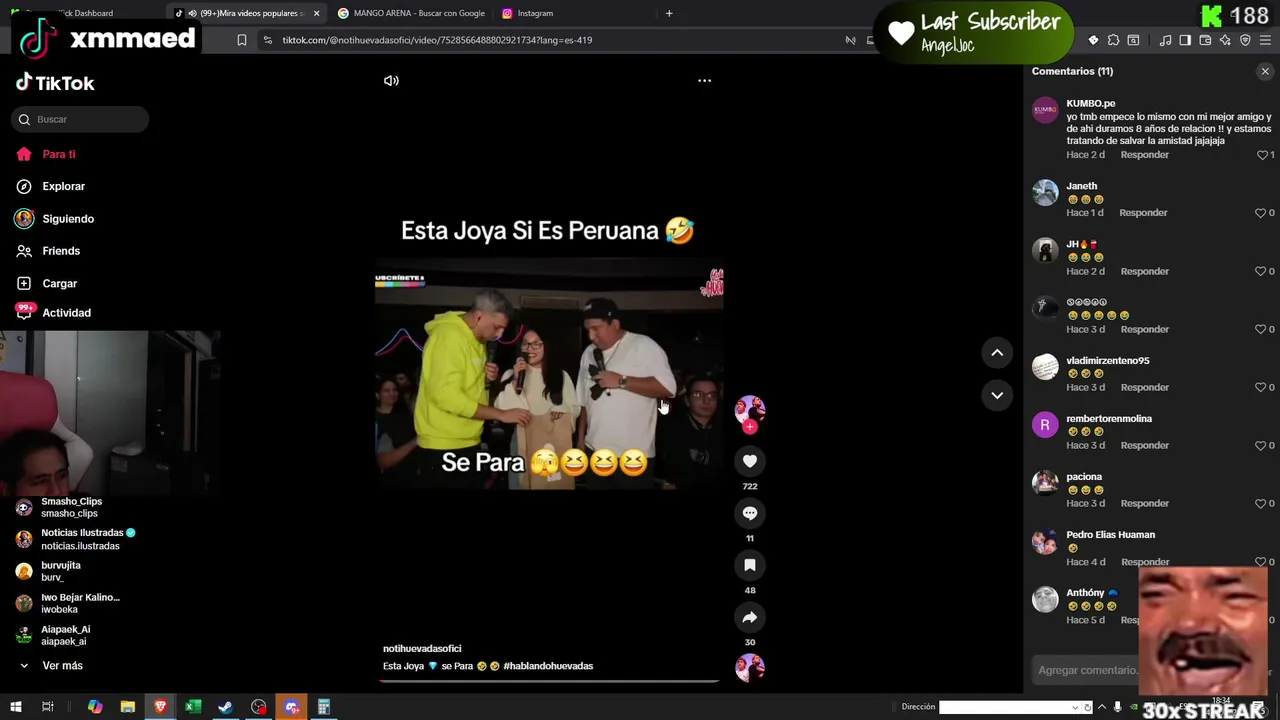Open the video's three-dot options menu

point(704,81)
